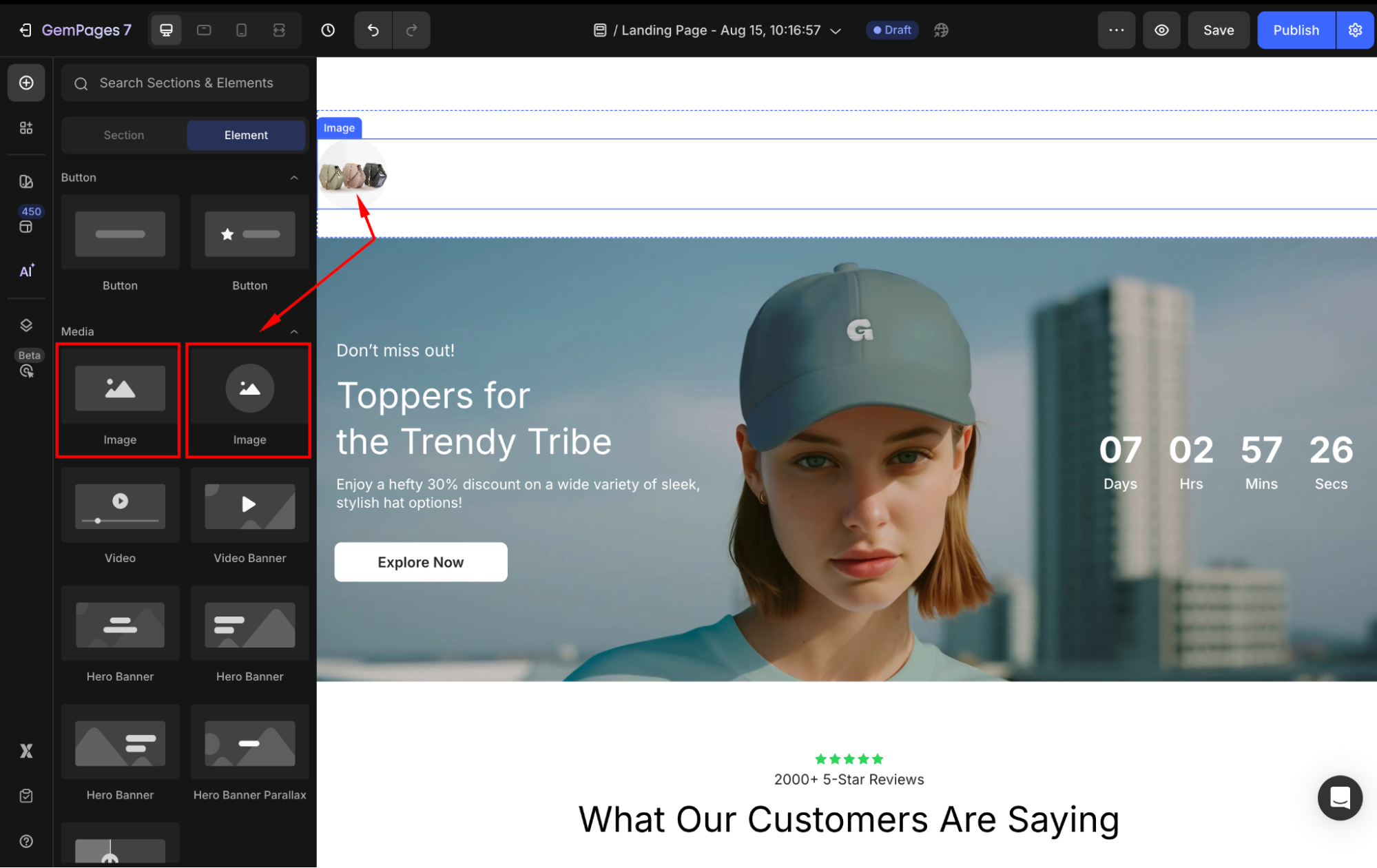This screenshot has width=1377, height=868.
Task: Select the Element tab
Action: tap(246, 135)
